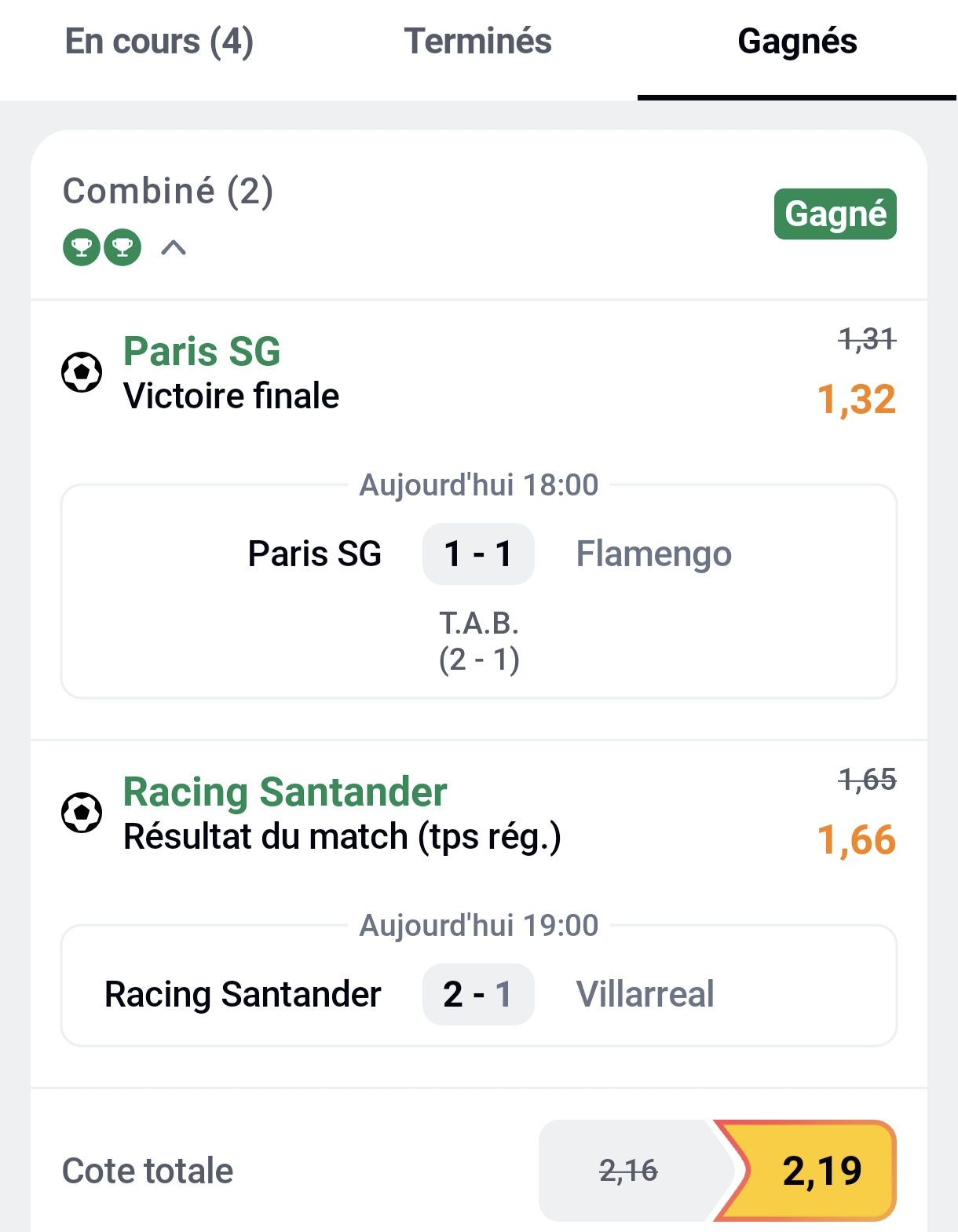Collapse the Combiné (2) bet details
Screen dimensions: 958x1232
click(174, 248)
